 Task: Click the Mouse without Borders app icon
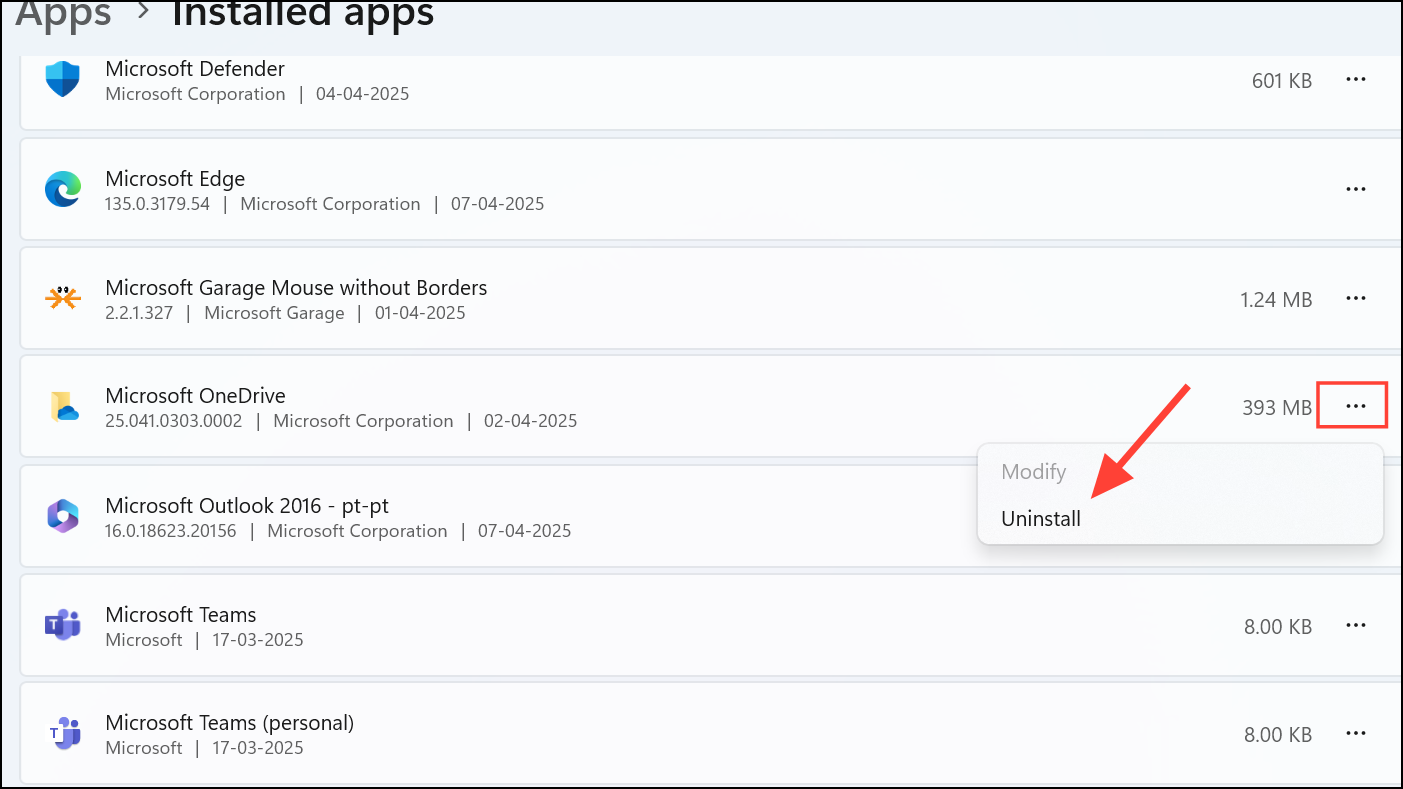tap(63, 298)
